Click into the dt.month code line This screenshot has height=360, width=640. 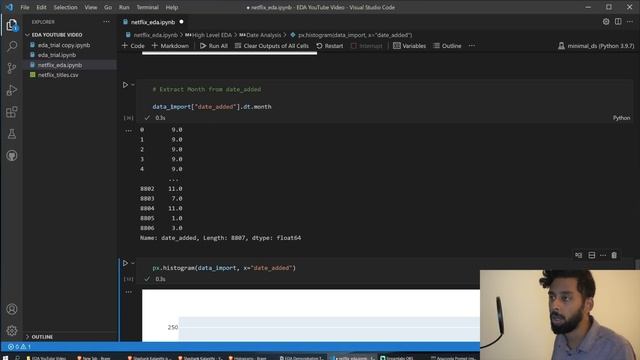(x=212, y=107)
